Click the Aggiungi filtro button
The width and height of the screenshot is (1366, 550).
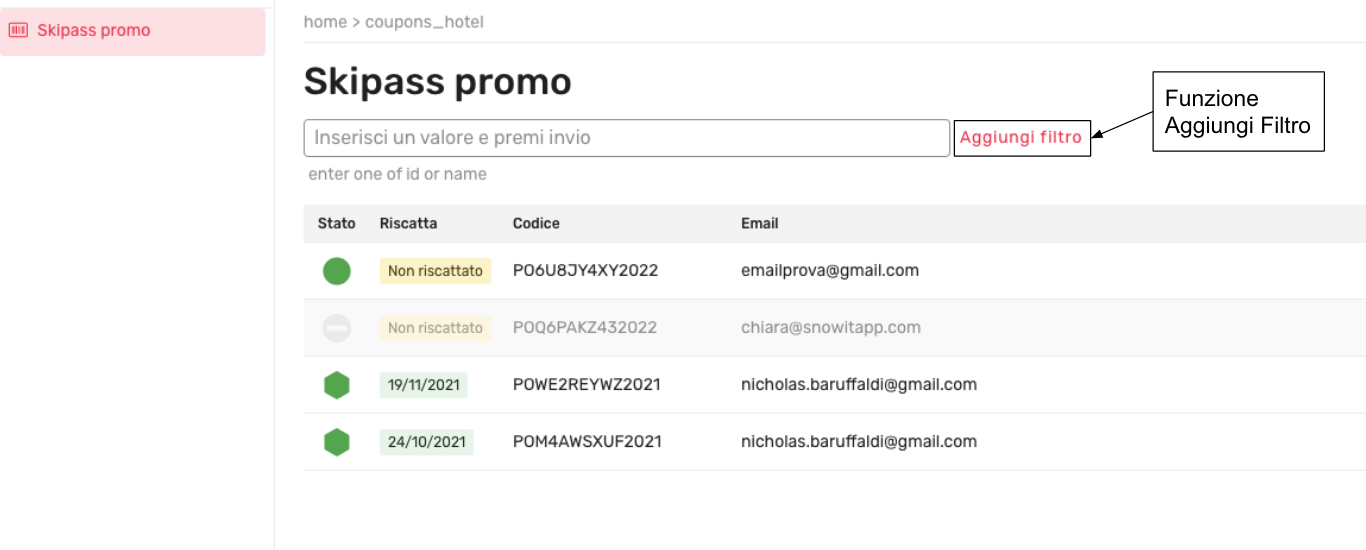1021,138
